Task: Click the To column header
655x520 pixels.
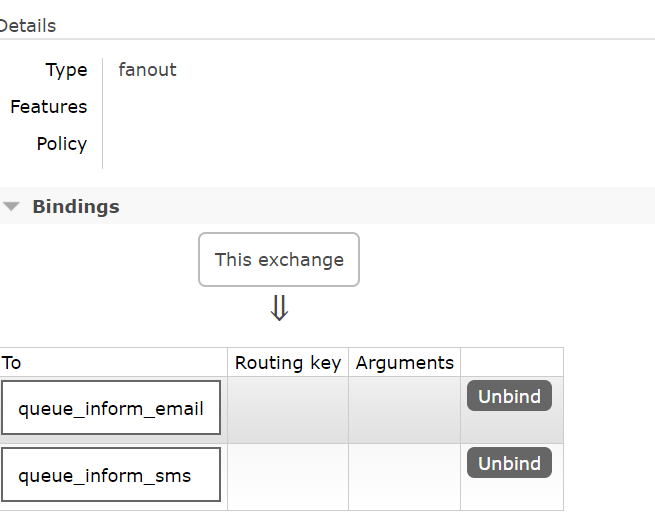Action: tap(12, 362)
